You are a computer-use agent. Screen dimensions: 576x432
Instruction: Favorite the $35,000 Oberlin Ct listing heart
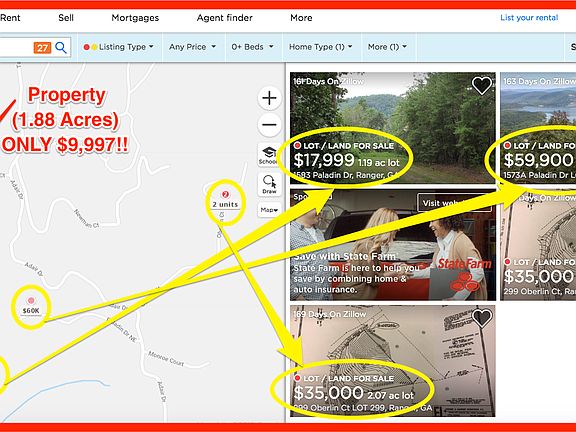482,318
